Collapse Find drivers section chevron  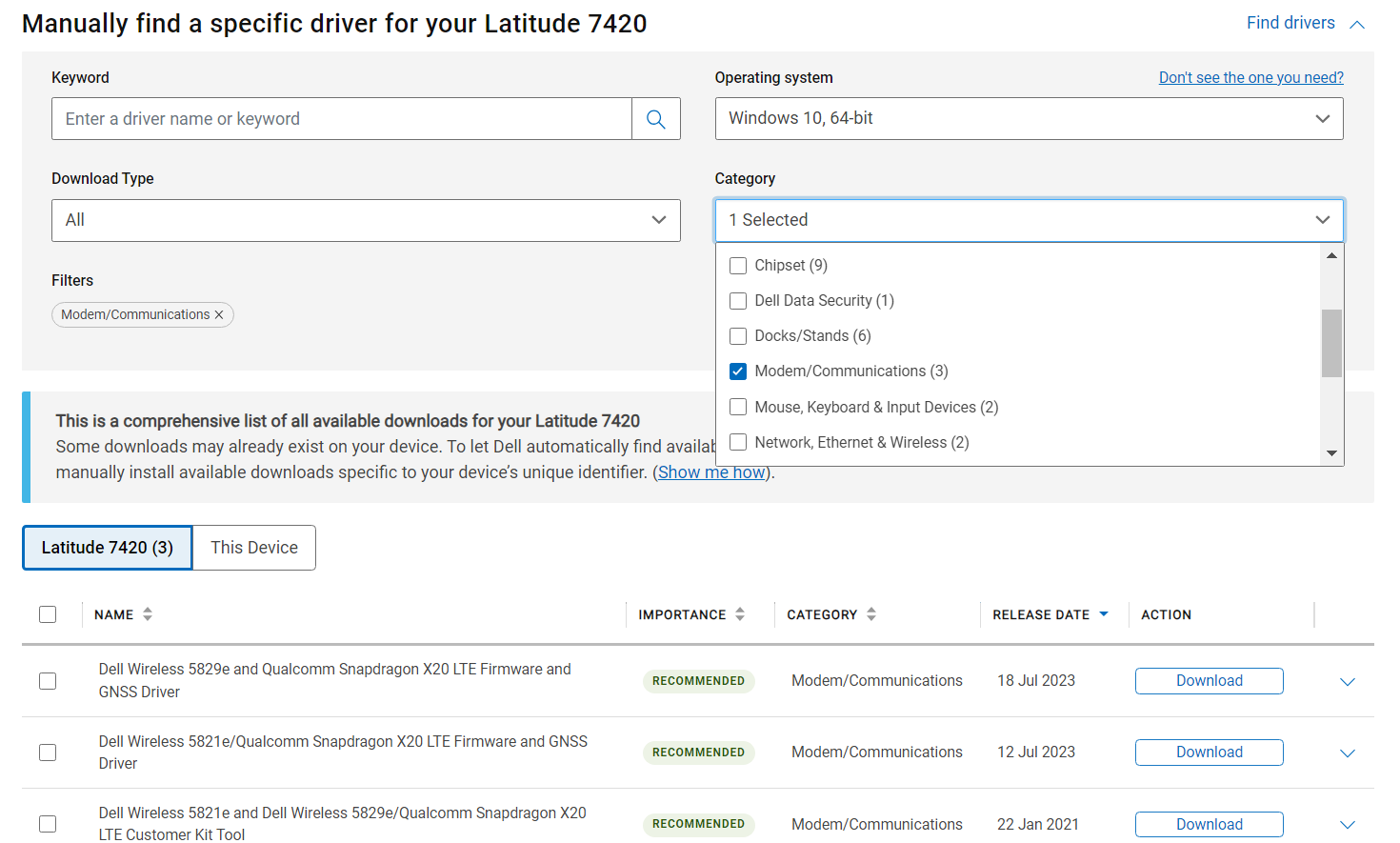(x=1357, y=24)
